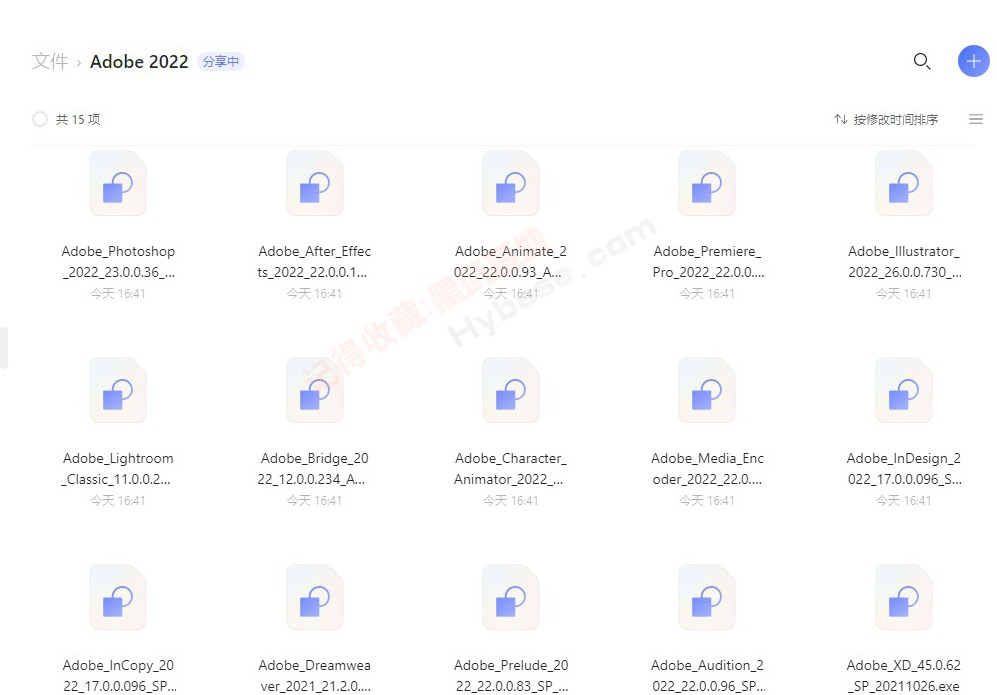The image size is (997, 695).
Task: Click the 今天 16:41 timestamp under Adobe_Illustrator
Action: click(904, 294)
